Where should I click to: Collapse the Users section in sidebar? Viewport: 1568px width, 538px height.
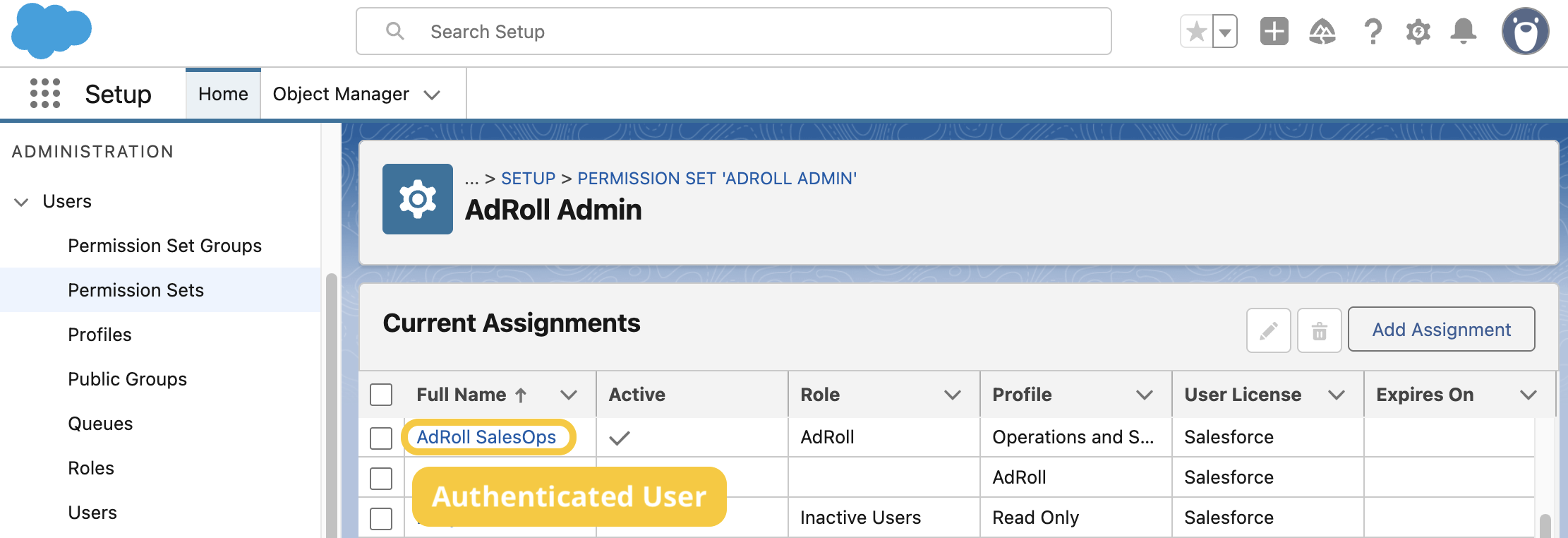pyautogui.click(x=22, y=202)
